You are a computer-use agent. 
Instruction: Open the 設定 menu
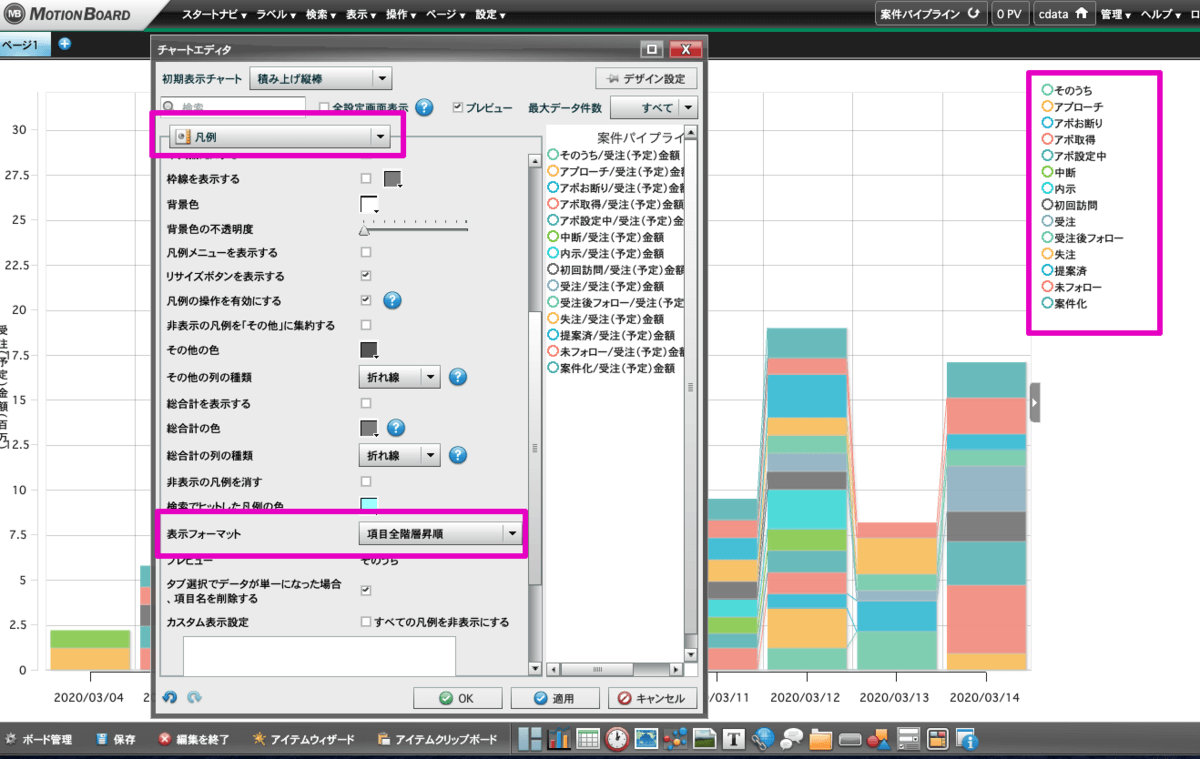(490, 15)
